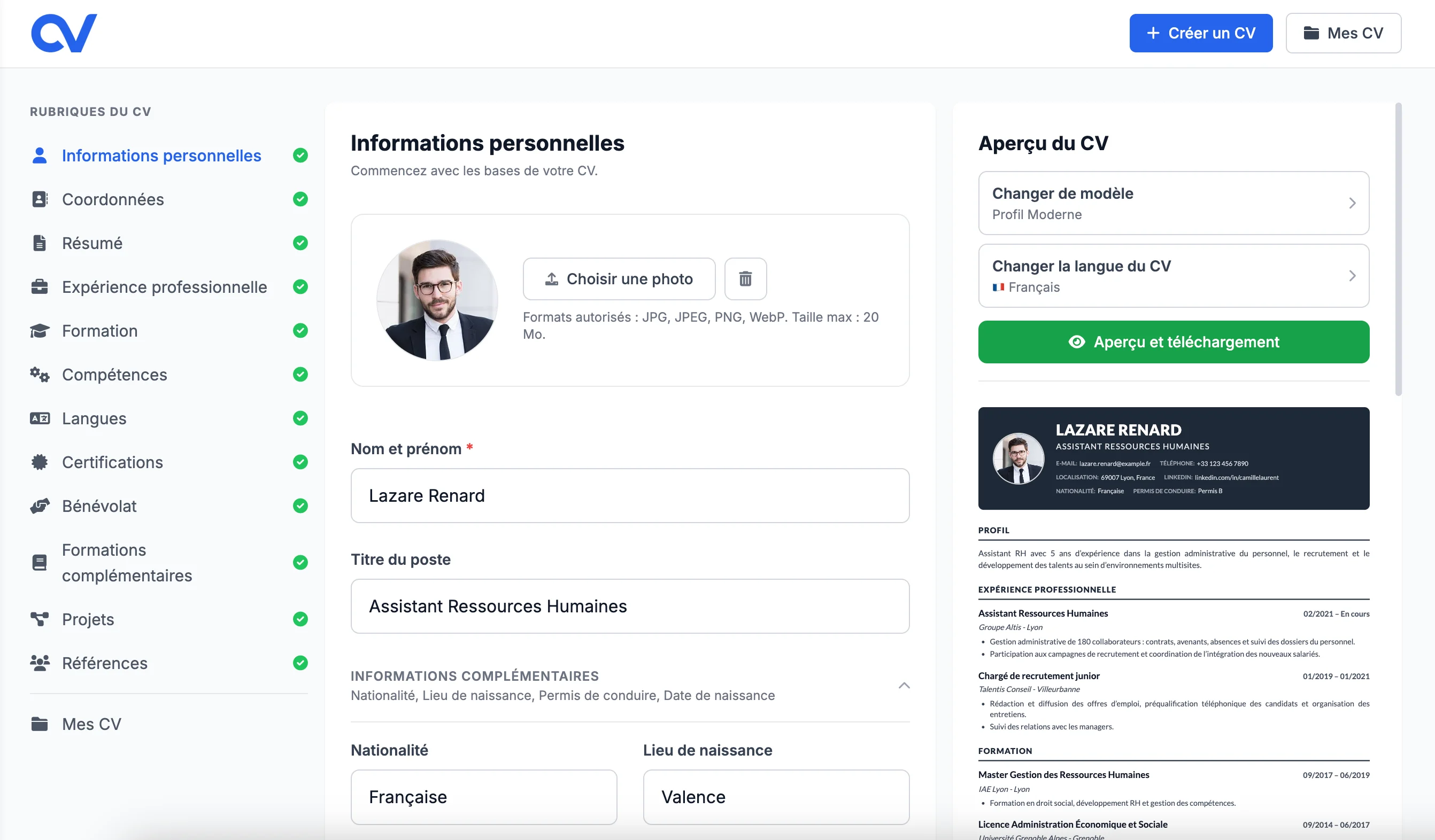Screen dimensions: 1435x840
Task: Open the Résumé section from the sidebar
Action: tap(91, 243)
